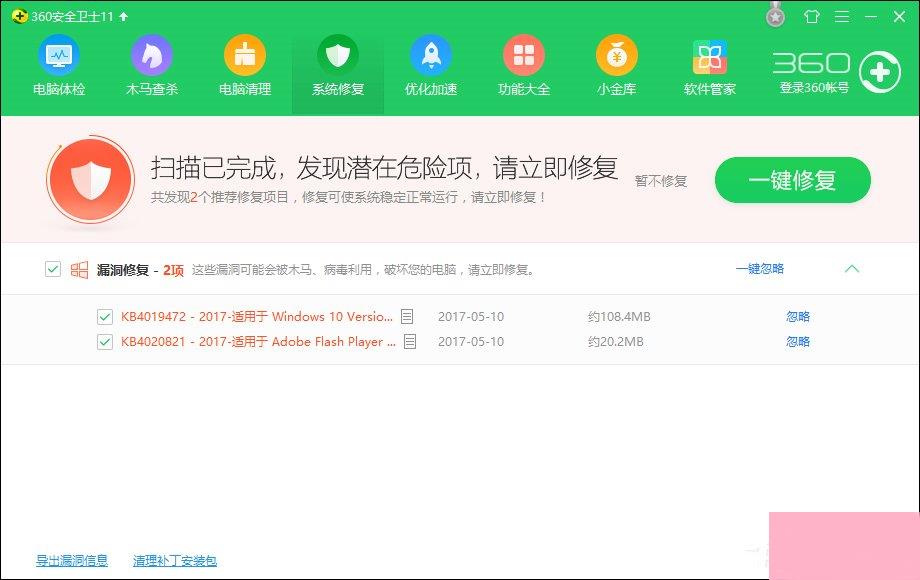Open the main menu hamburger icon

842,16
